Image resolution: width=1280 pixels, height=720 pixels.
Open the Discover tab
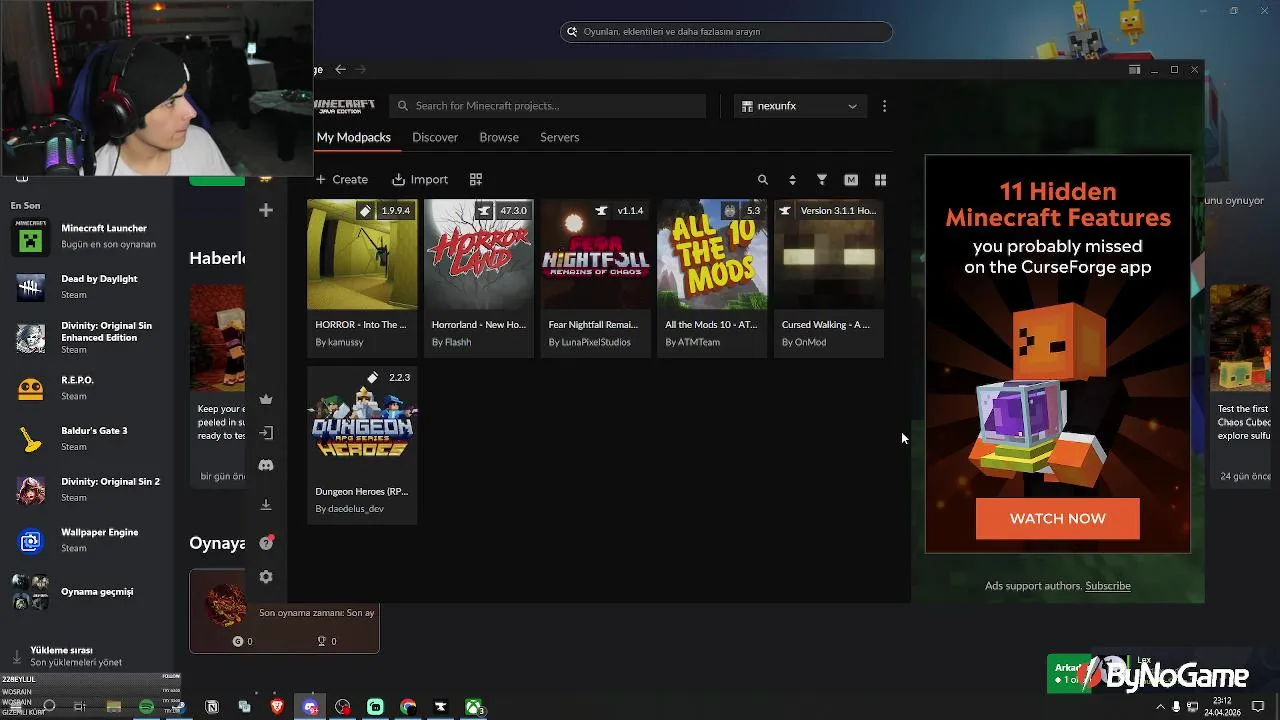435,137
